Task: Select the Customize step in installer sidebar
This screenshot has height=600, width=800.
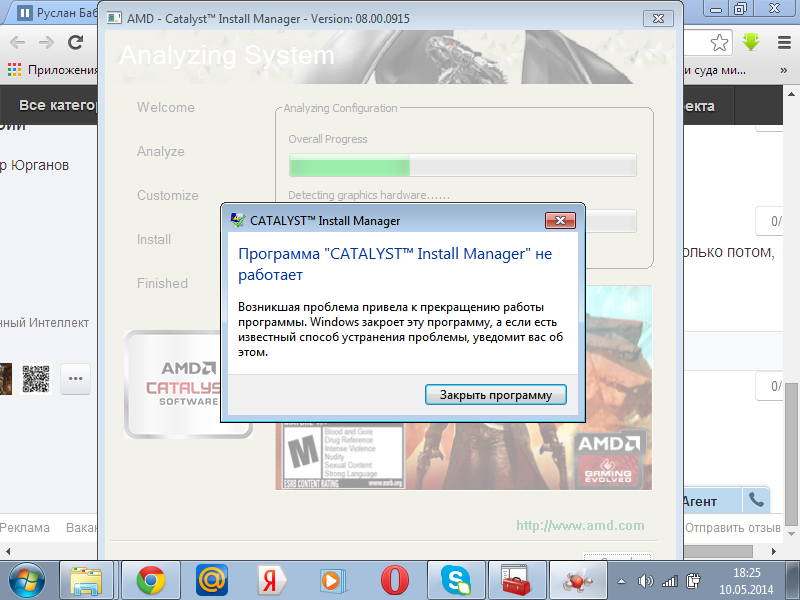Action: (x=167, y=195)
